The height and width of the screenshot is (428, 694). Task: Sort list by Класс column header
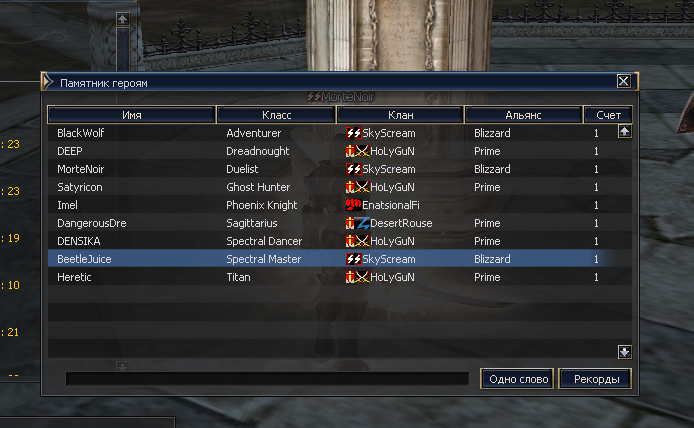click(x=276, y=115)
